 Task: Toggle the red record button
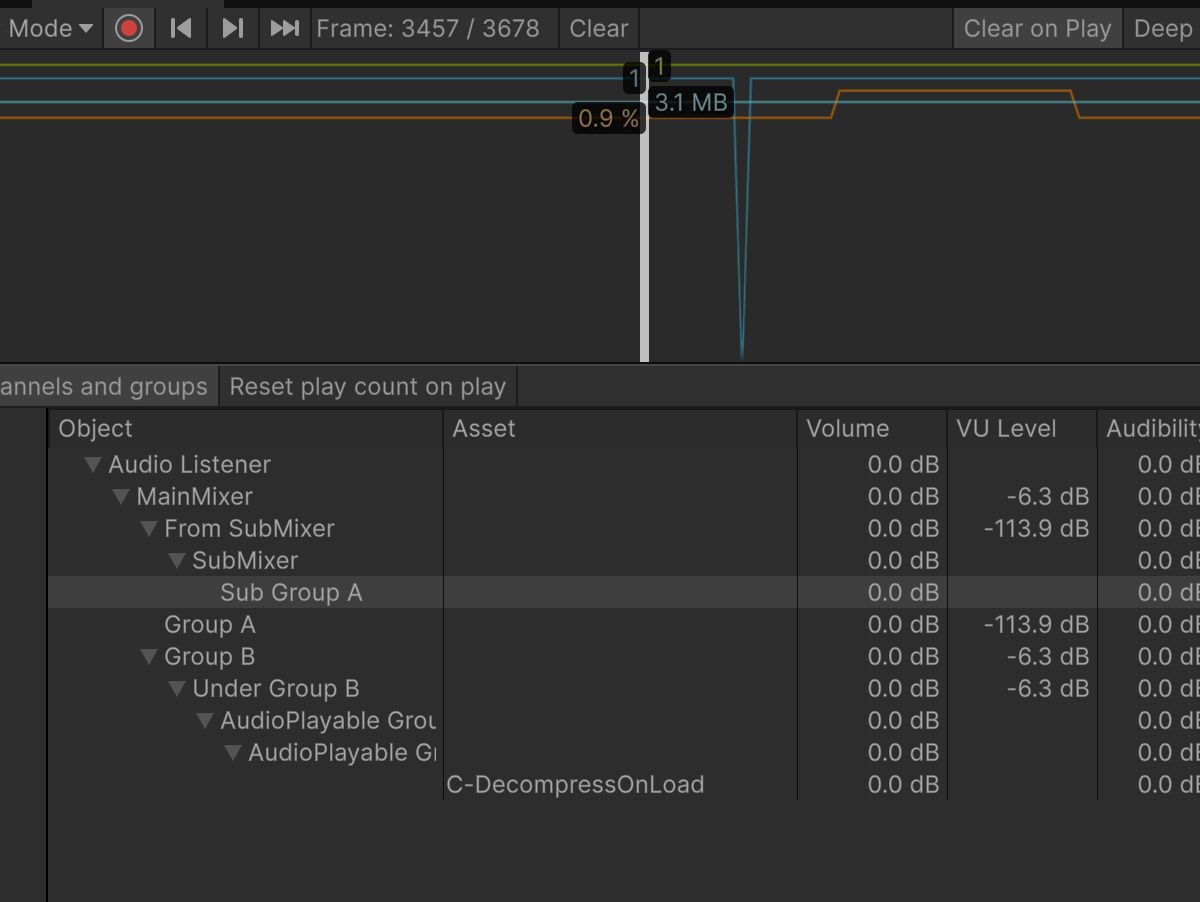[x=128, y=28]
